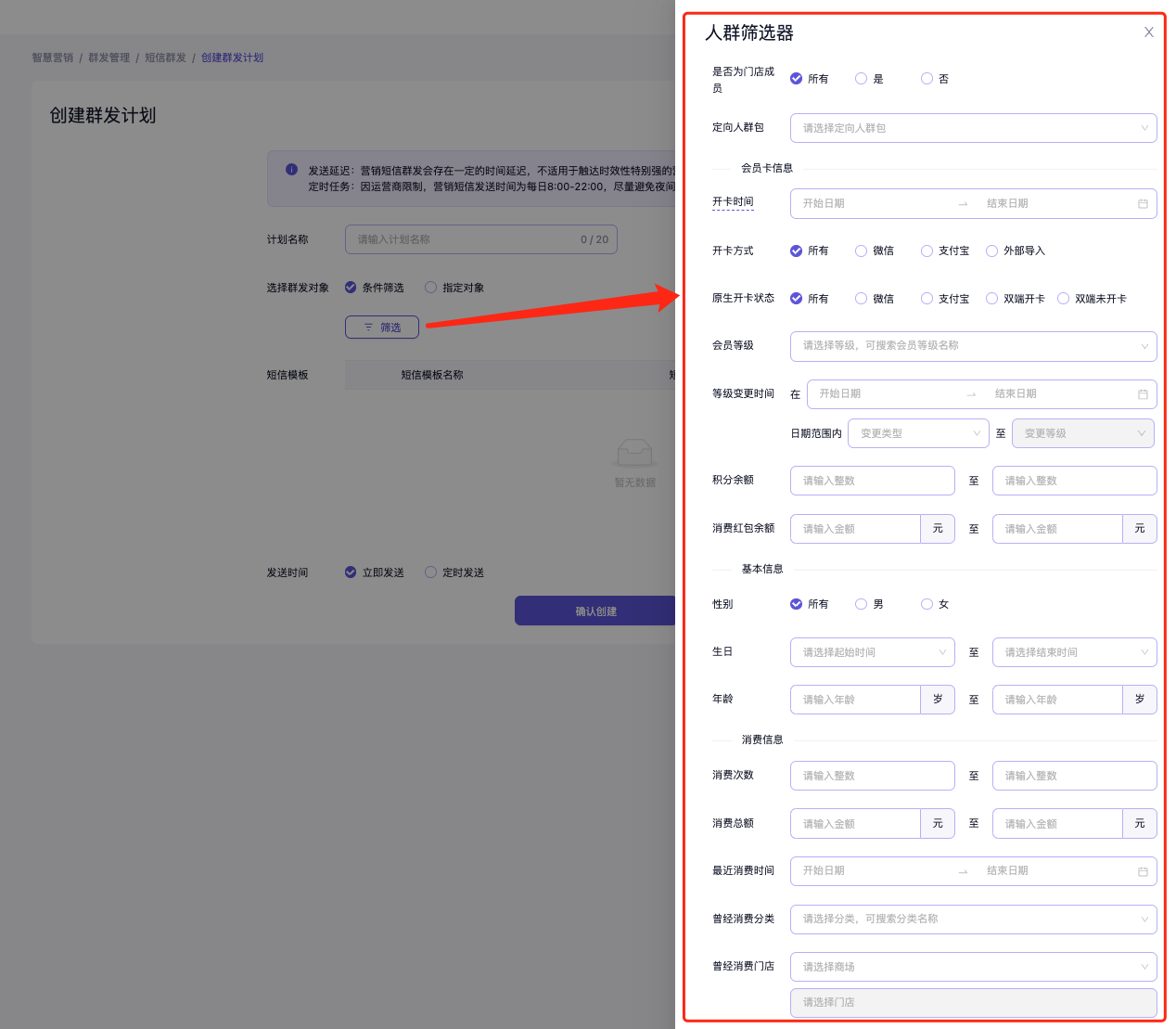Image resolution: width=1176 pixels, height=1029 pixels.
Task: Click calendar icon in 最近消费时间 field
Action: [x=1143, y=871]
